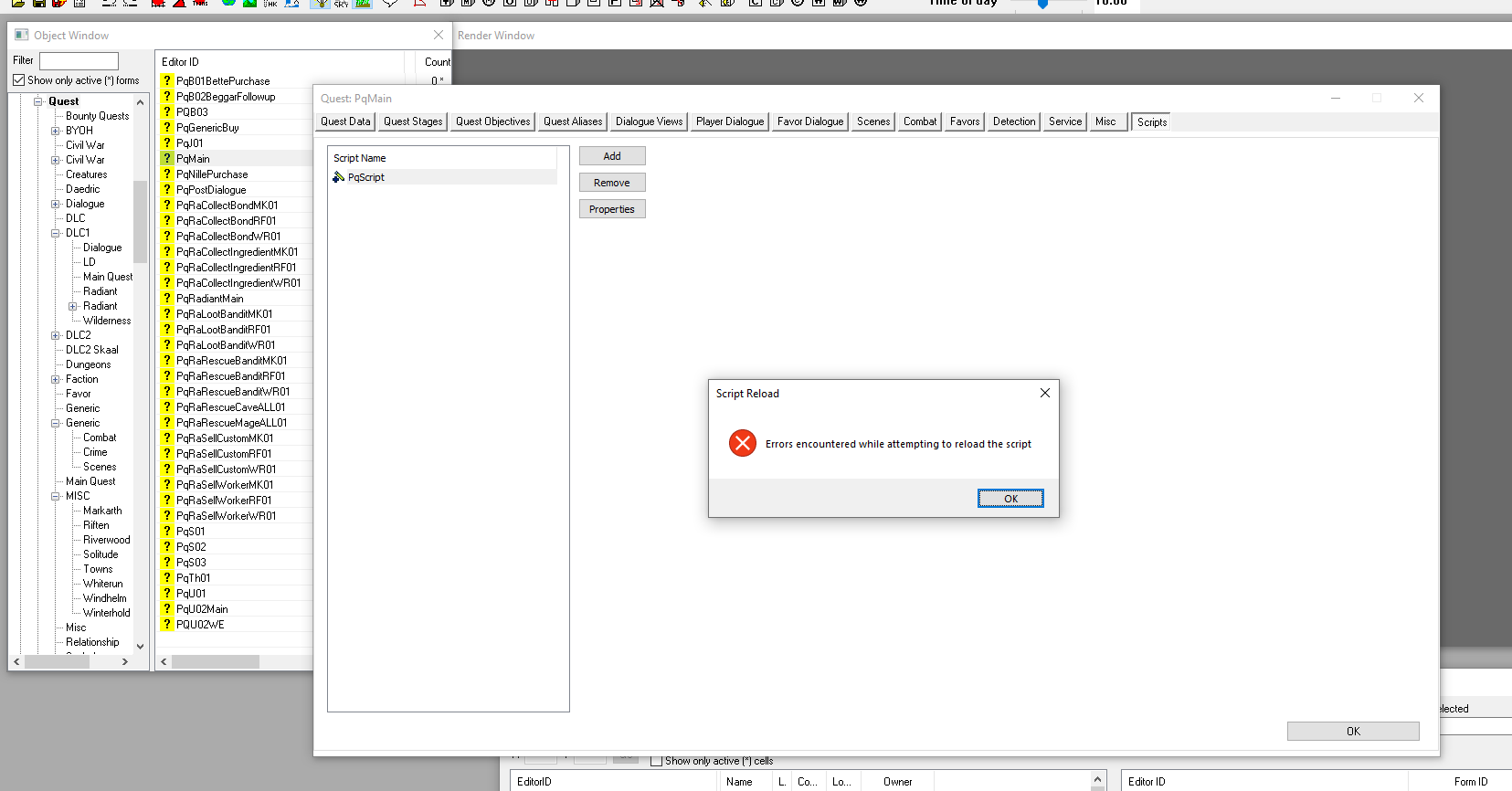Click the Remove script button
This screenshot has width=1512, height=791.
click(x=612, y=183)
